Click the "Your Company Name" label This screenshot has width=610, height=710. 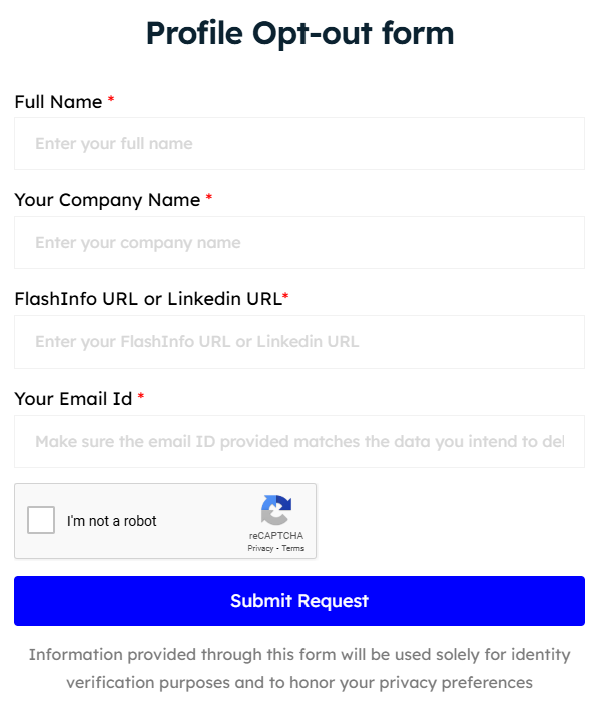pyautogui.click(x=107, y=200)
